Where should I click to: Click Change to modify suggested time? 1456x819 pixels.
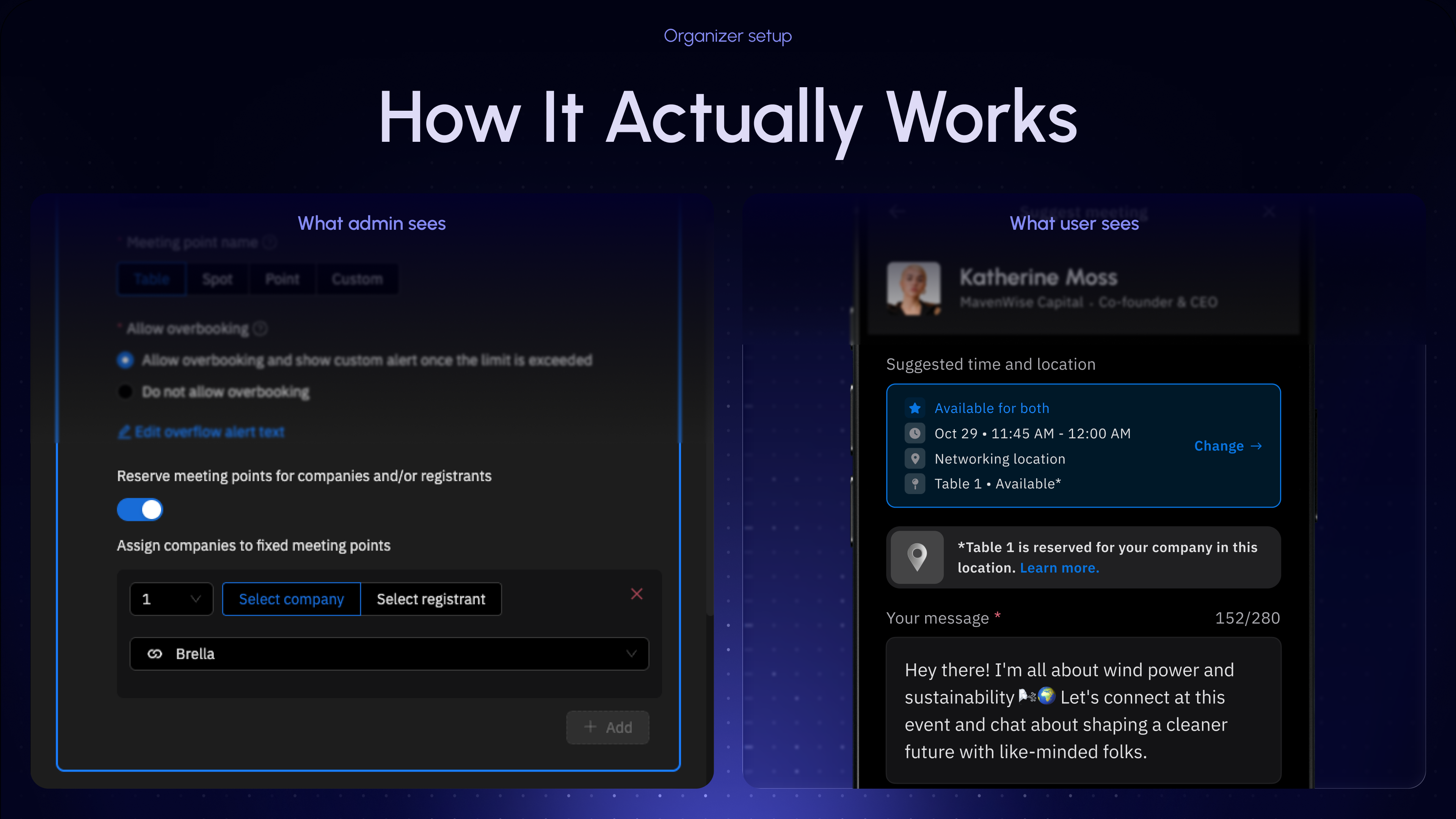coord(1228,446)
